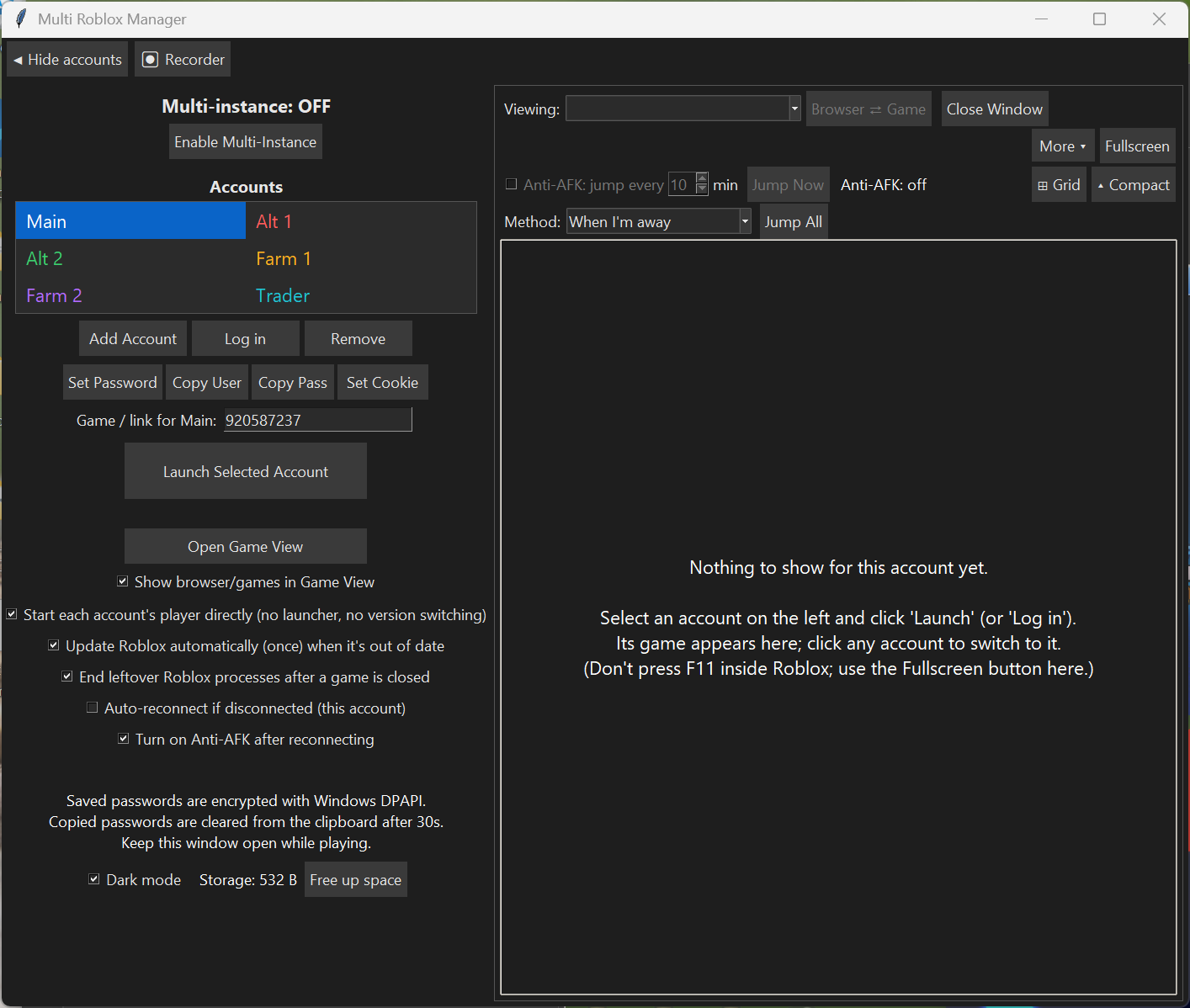The image size is (1190, 1008).
Task: Copy the account username
Action: (x=207, y=382)
